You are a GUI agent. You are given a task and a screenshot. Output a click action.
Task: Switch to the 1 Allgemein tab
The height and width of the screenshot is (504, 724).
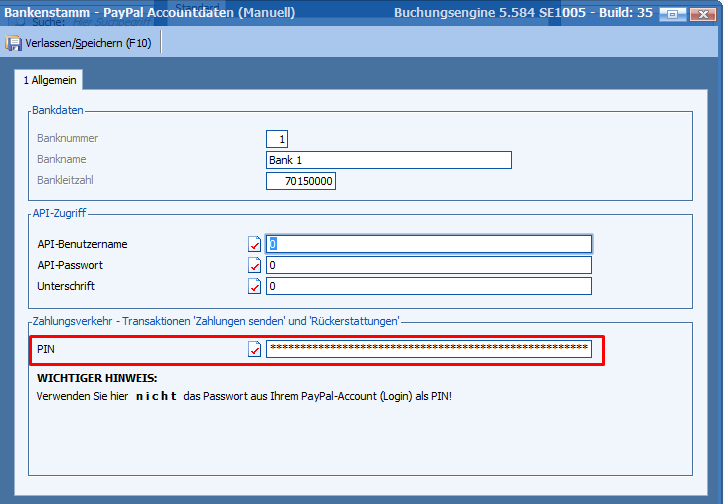pos(47,80)
